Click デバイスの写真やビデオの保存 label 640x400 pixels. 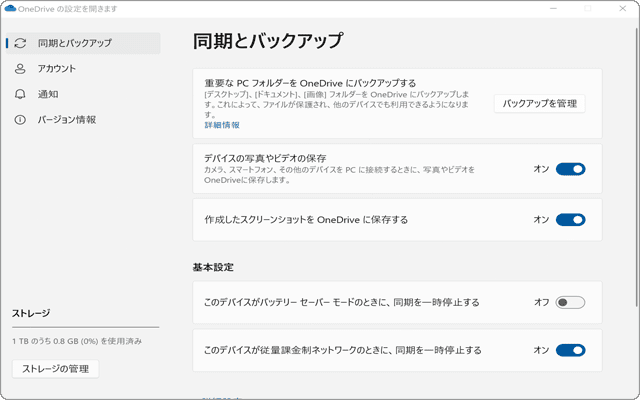tap(265, 158)
